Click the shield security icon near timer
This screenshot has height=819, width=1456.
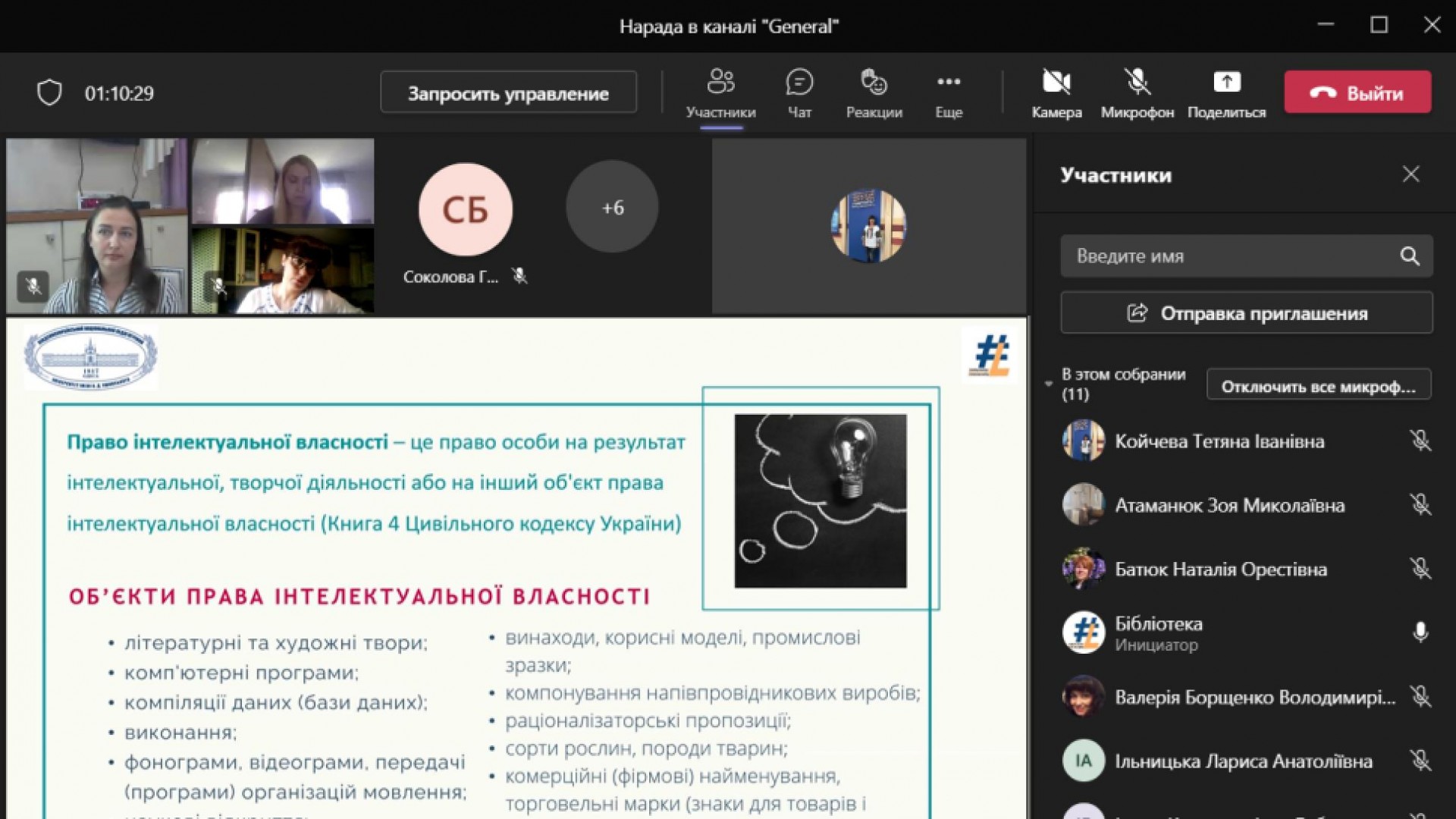click(49, 93)
